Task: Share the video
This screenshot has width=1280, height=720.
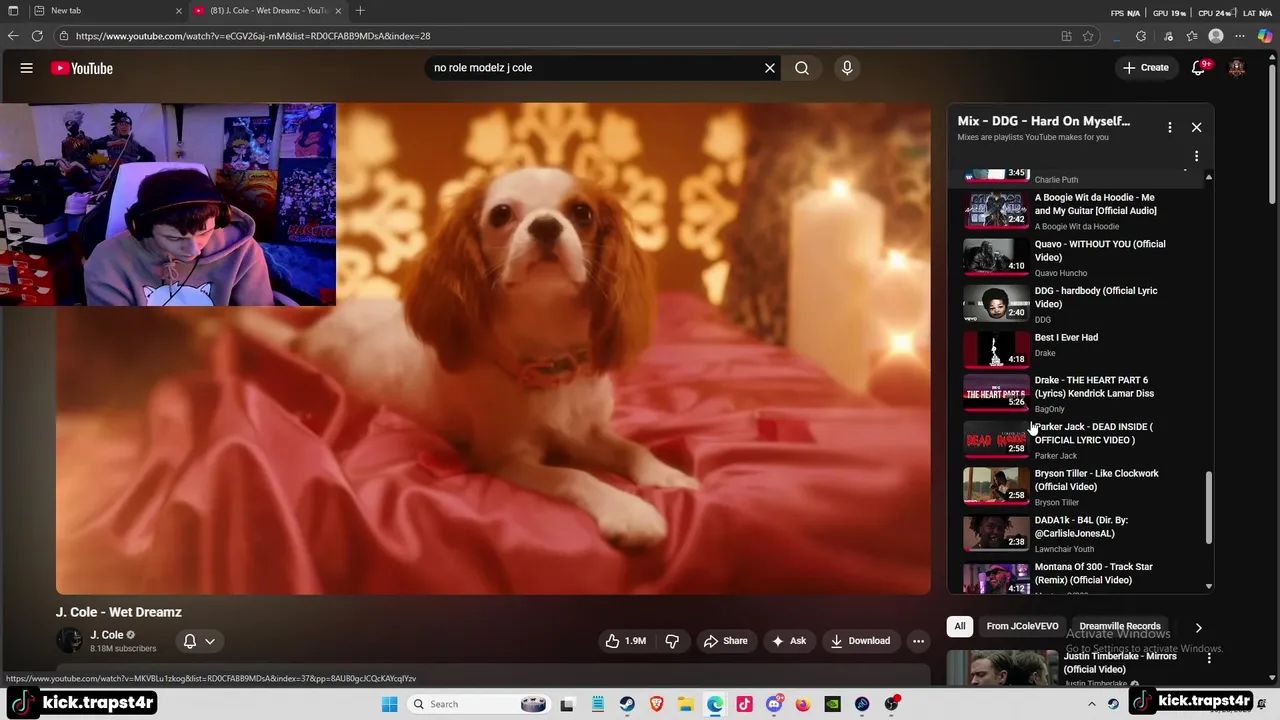Action: point(726,641)
